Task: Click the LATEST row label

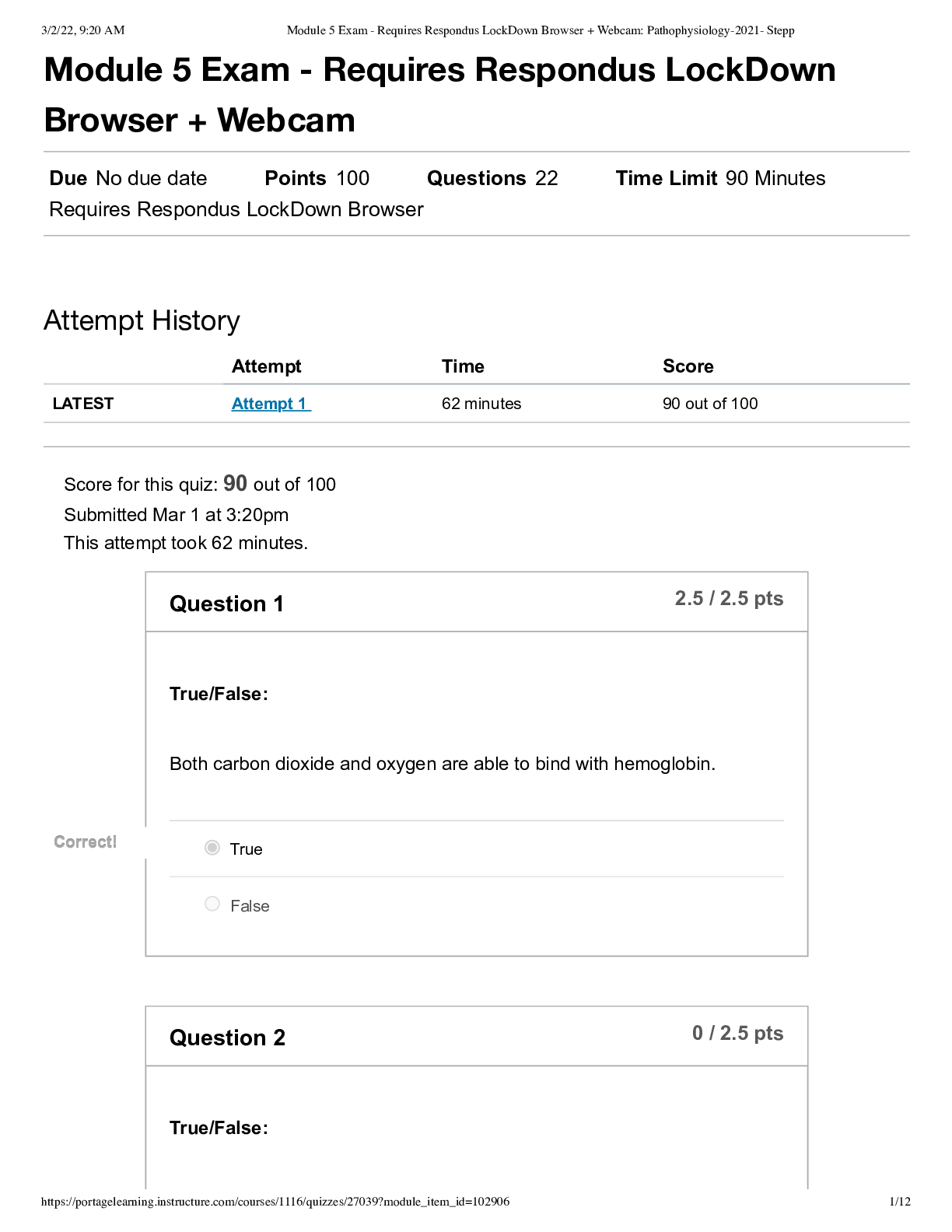Action: click(x=83, y=404)
